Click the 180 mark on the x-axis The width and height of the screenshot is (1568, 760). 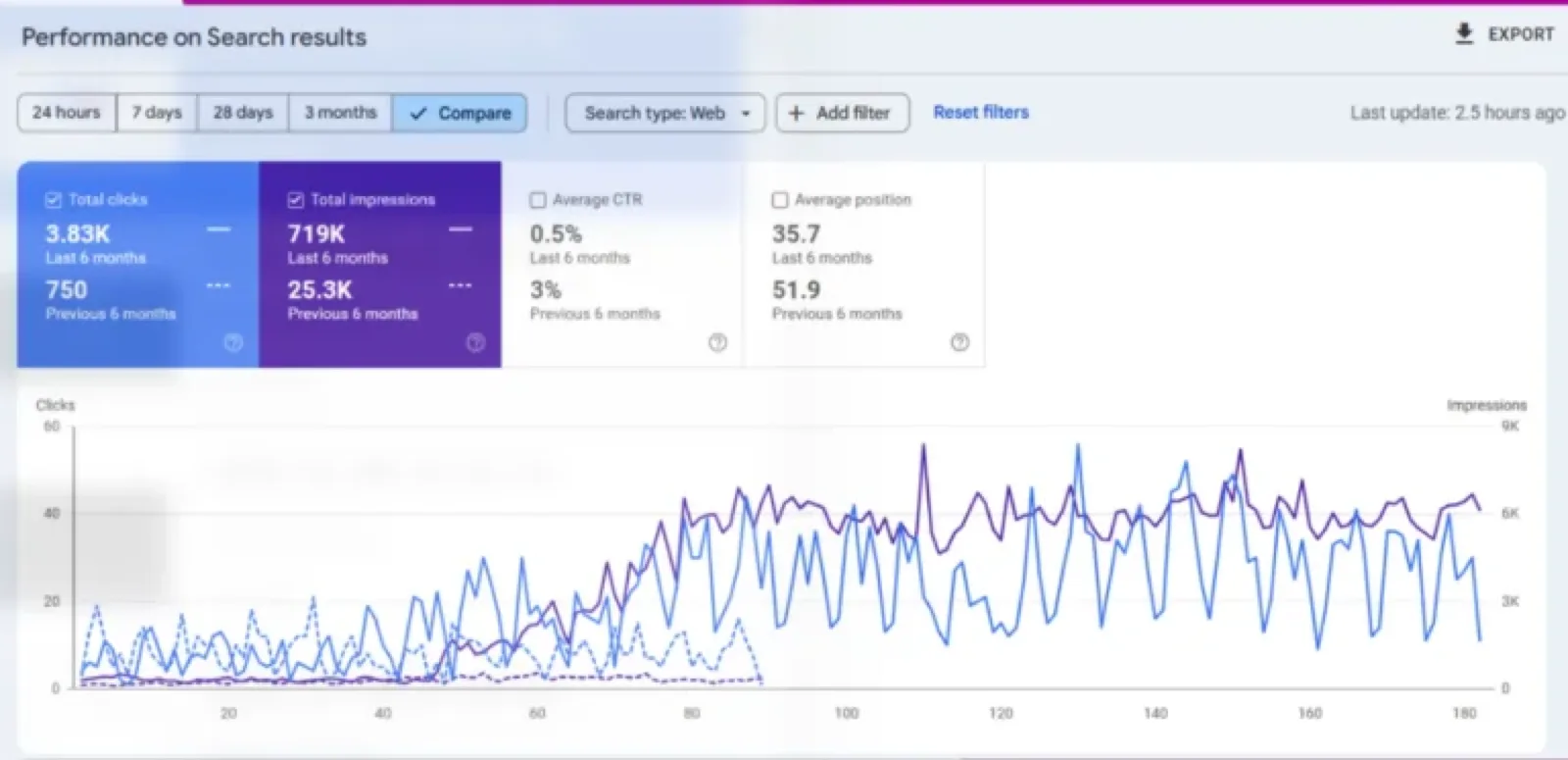click(x=1464, y=713)
